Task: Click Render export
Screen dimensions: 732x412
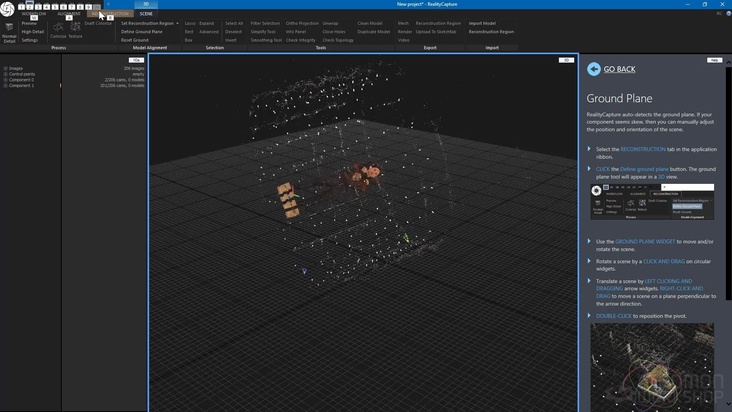Action: (x=405, y=32)
